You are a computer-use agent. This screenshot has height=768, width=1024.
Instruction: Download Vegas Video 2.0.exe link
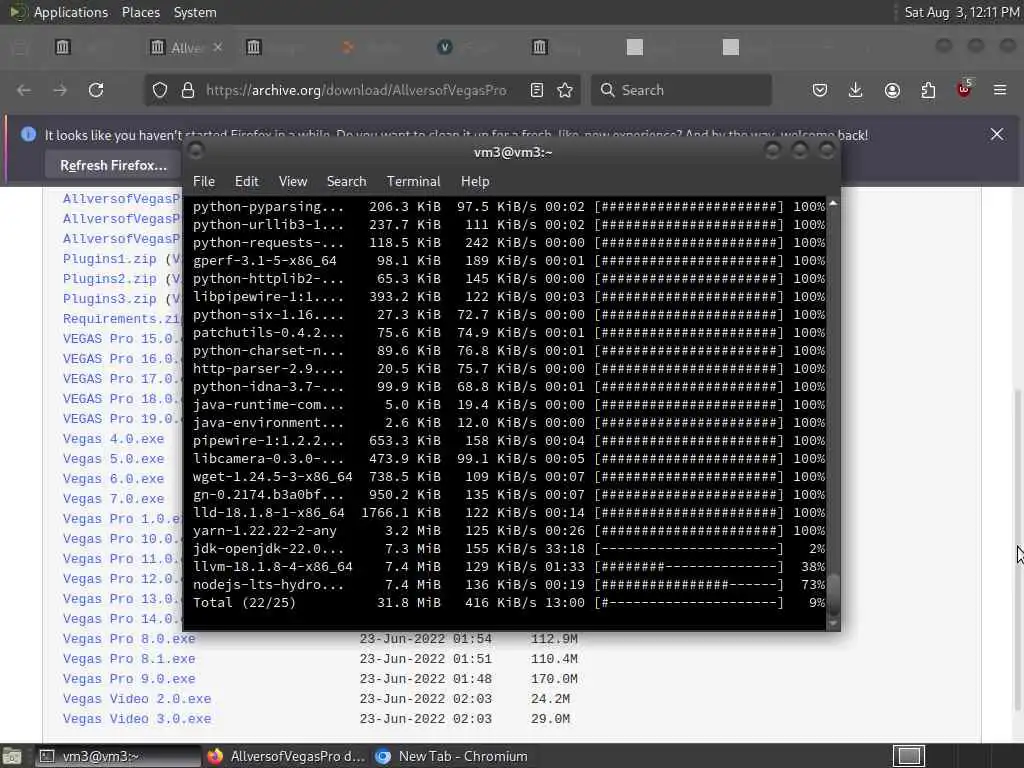point(136,699)
